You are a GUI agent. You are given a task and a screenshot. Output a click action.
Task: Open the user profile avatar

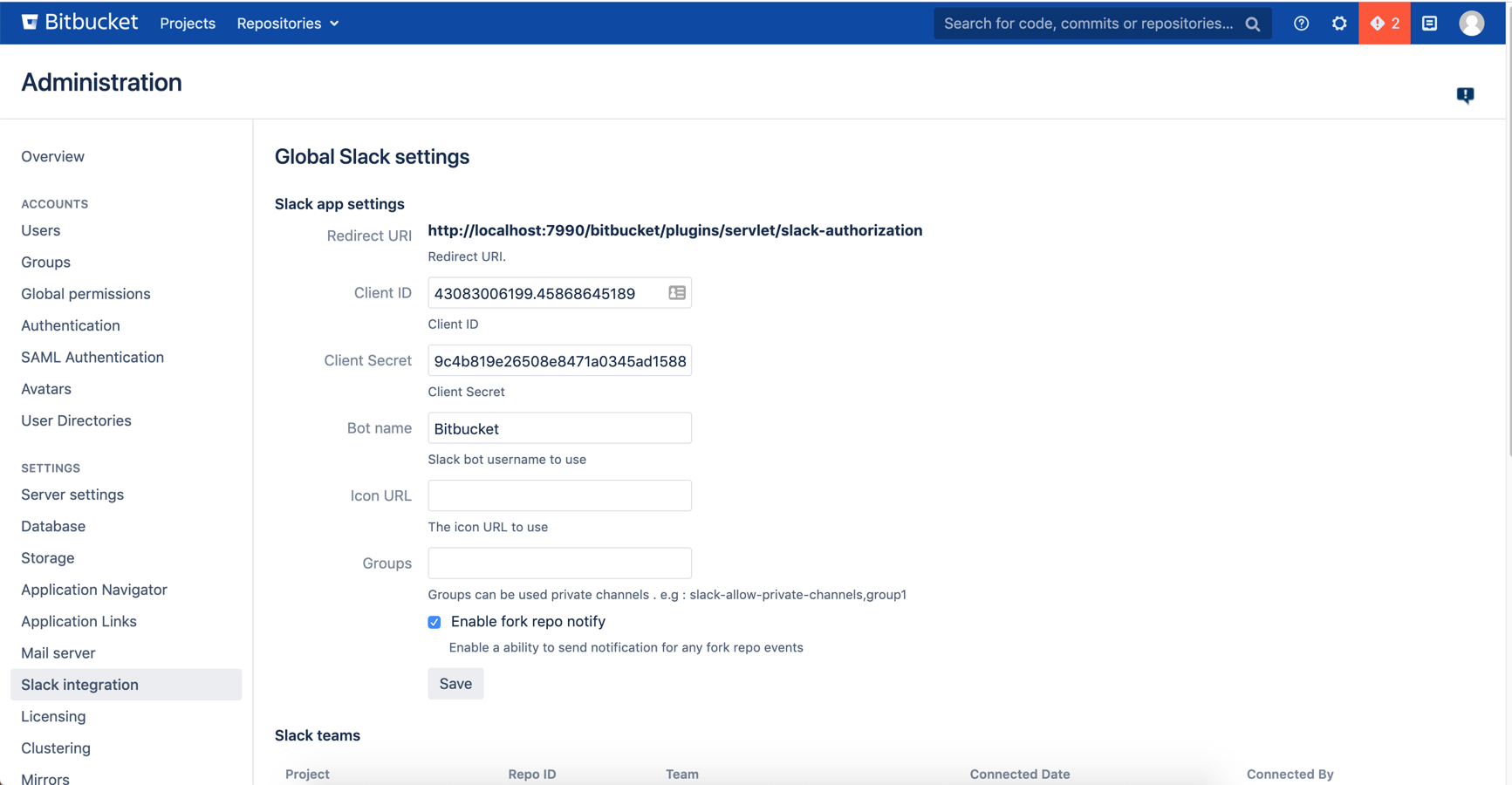(x=1471, y=24)
